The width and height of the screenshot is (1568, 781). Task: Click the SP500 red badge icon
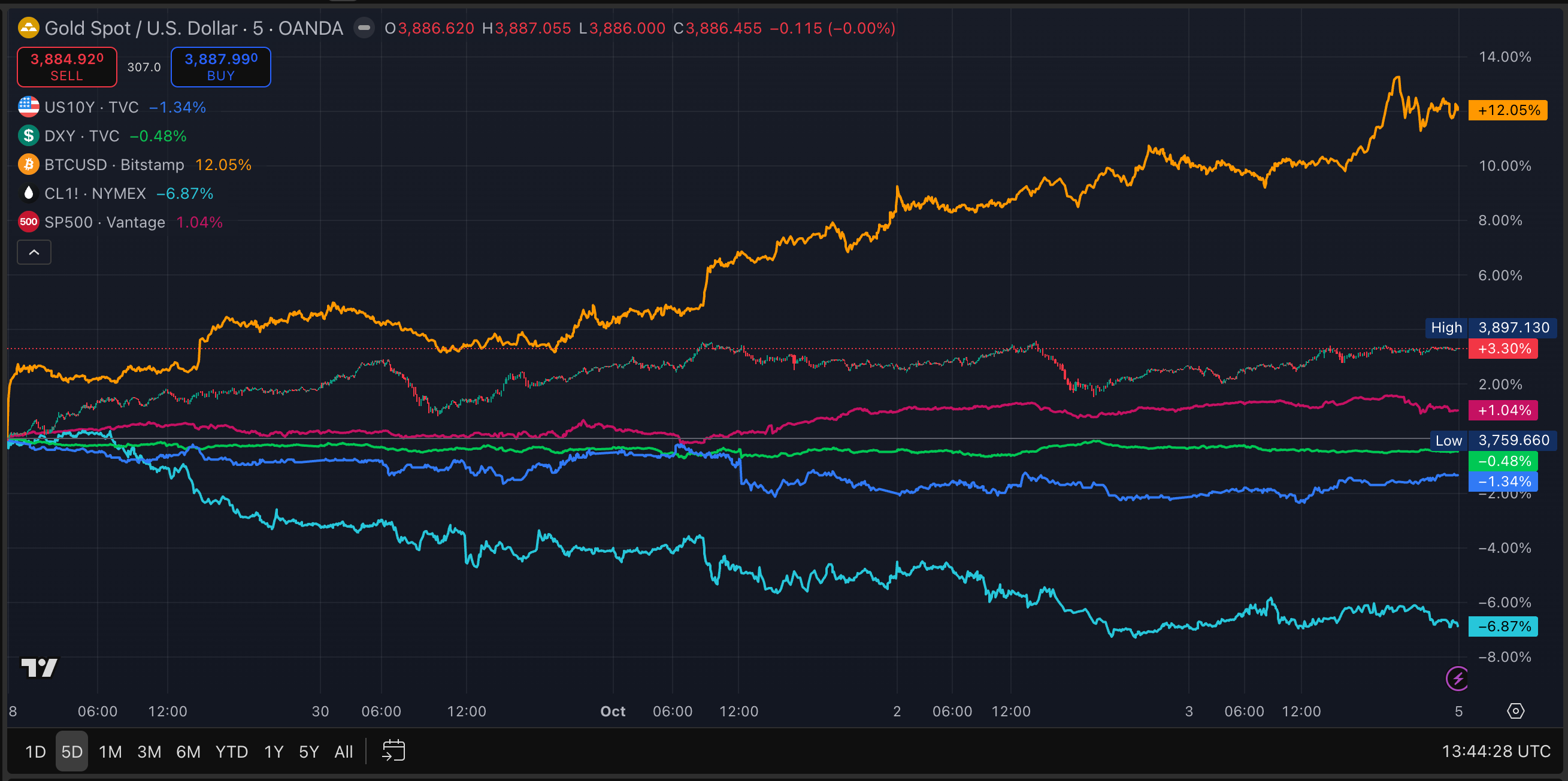tap(28, 222)
